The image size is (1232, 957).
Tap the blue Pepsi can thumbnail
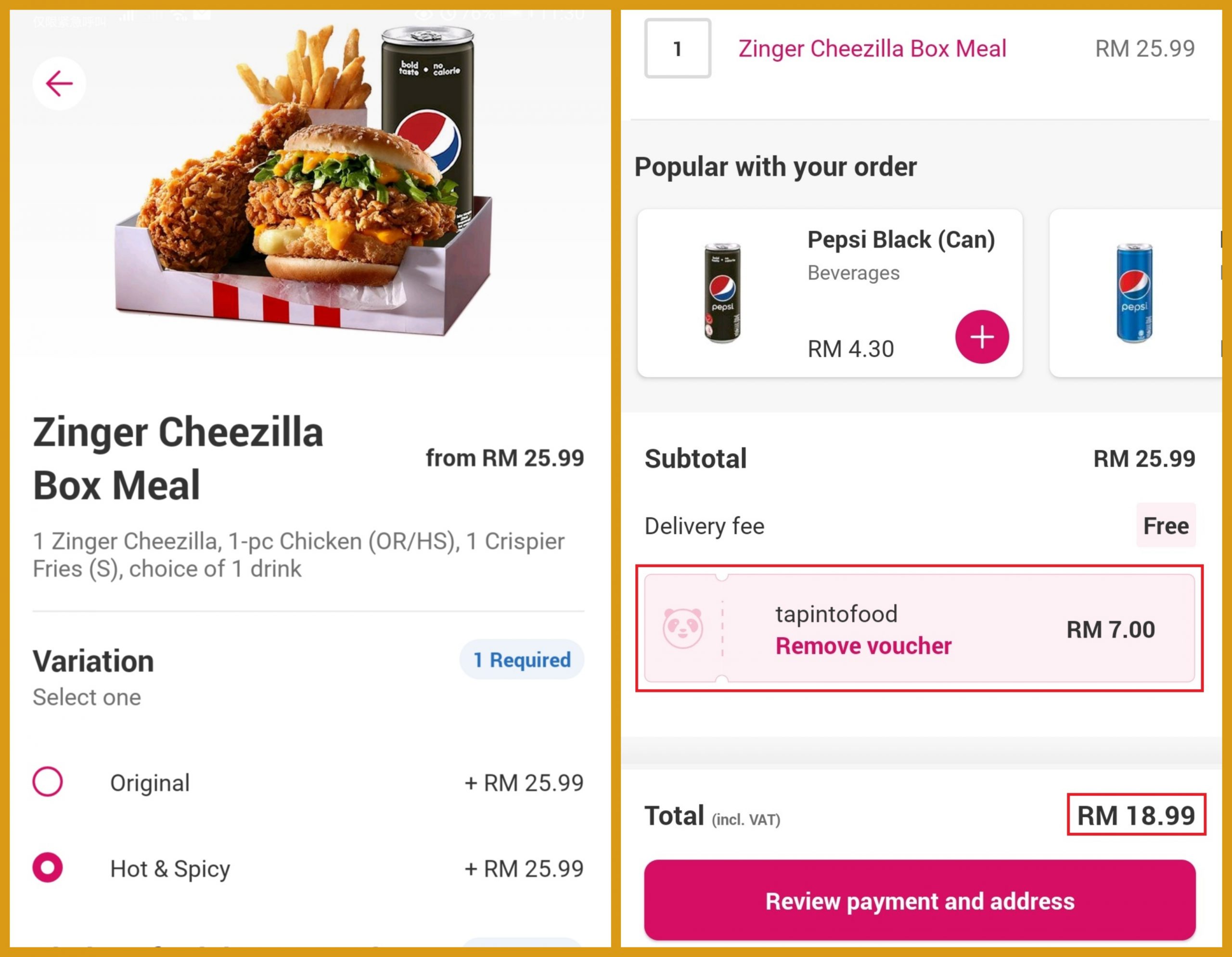point(1134,293)
